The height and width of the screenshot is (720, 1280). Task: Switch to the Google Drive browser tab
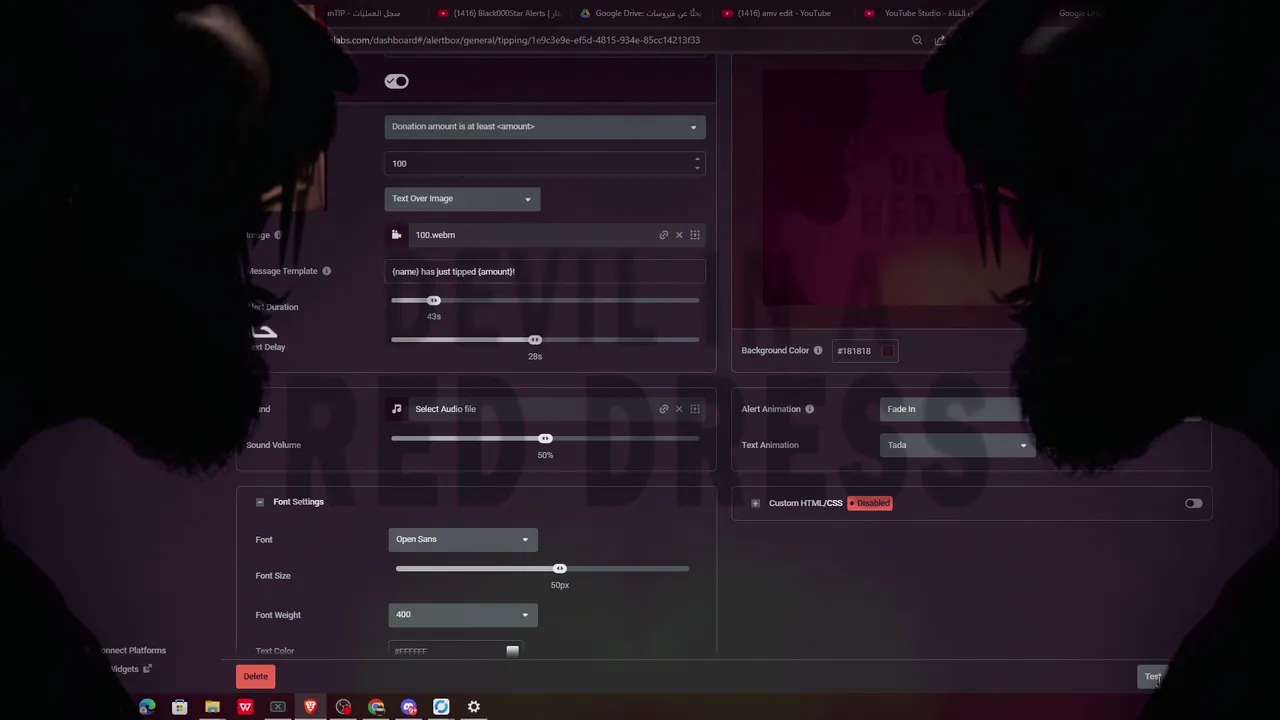tap(640, 13)
